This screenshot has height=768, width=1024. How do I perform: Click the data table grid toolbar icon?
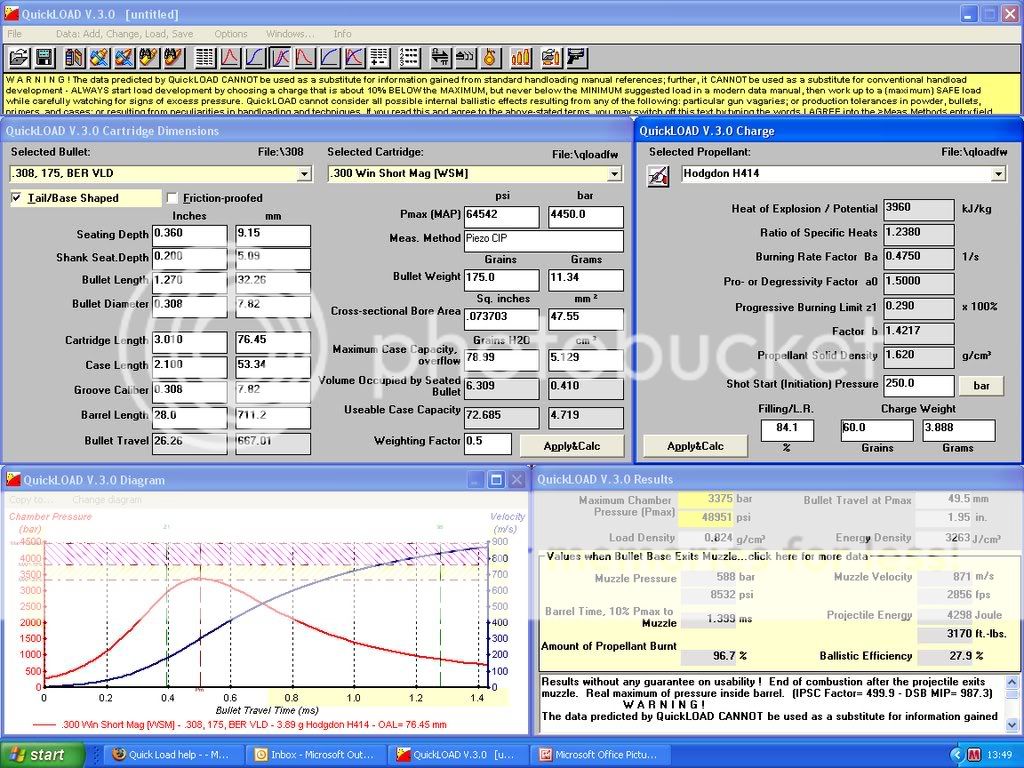(x=205, y=57)
